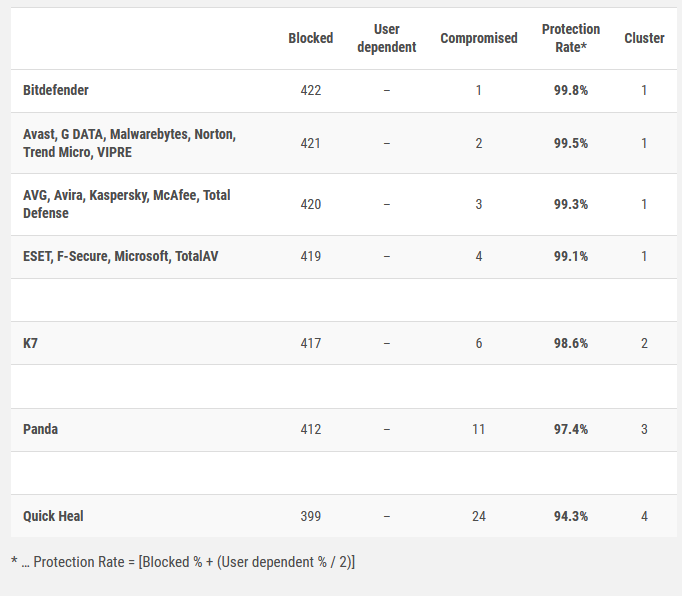Click the Quick Heal product name
The height and width of the screenshot is (596, 682).
click(53, 516)
